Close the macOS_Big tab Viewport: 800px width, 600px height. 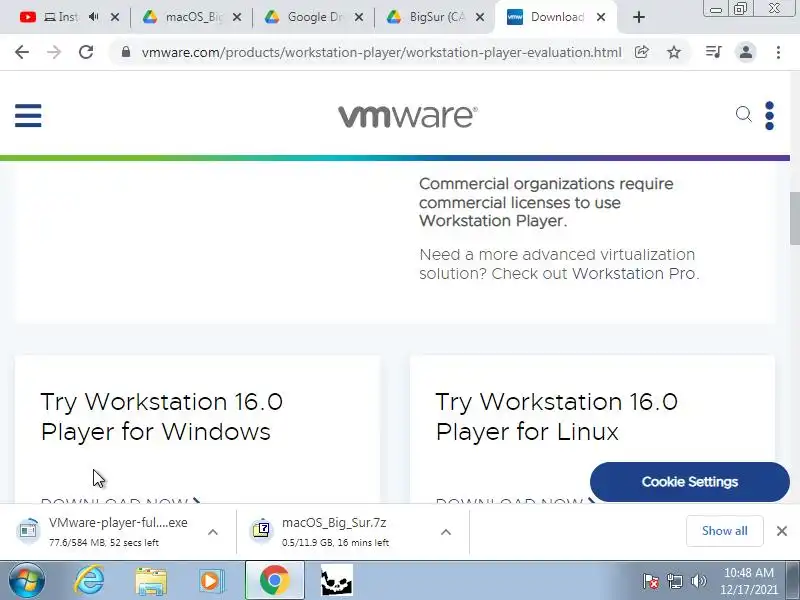237,17
